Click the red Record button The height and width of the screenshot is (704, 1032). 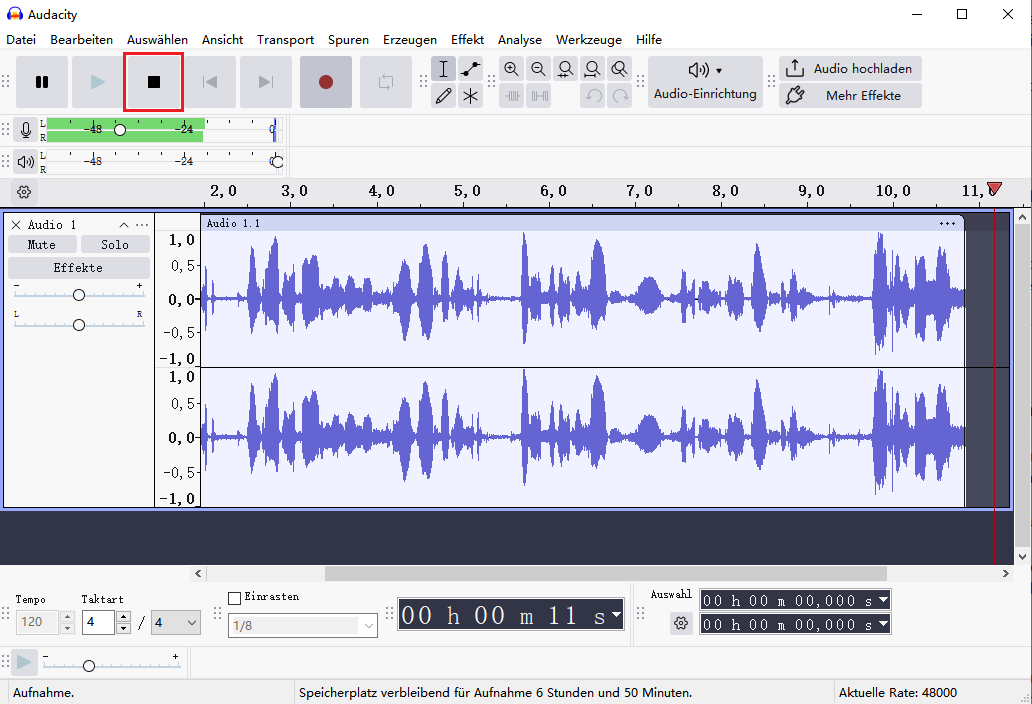325,82
